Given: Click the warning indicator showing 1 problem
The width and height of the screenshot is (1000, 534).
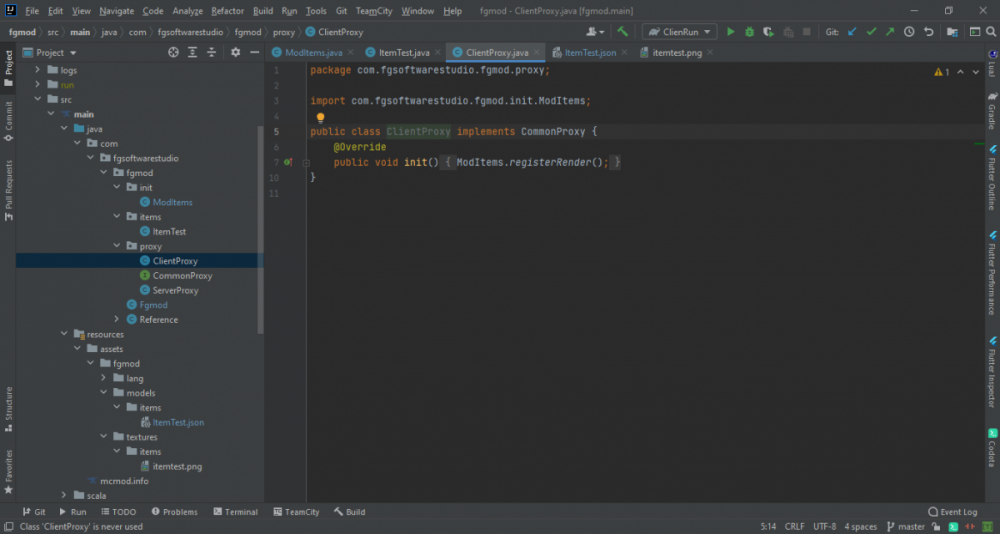Looking at the screenshot, I should 942,72.
